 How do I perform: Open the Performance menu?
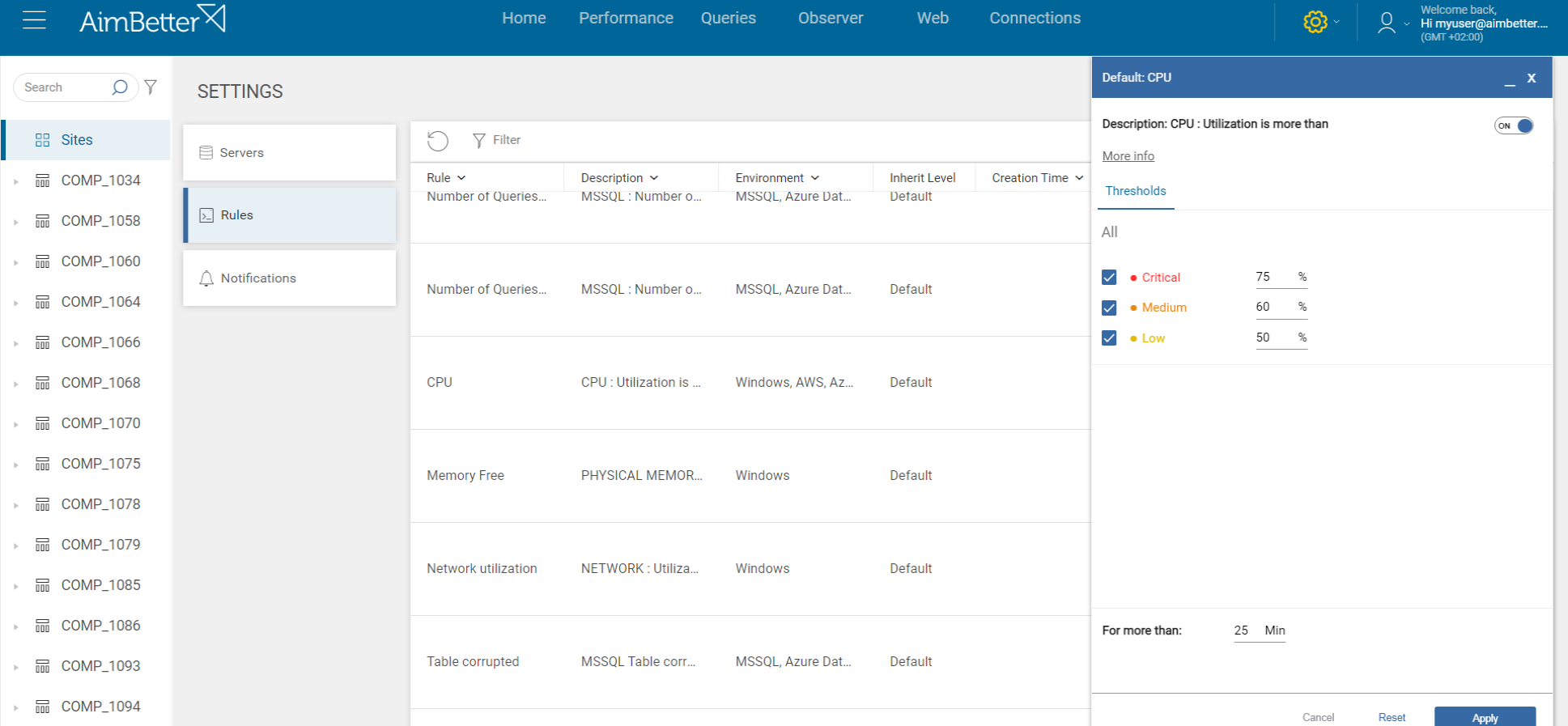coord(626,19)
